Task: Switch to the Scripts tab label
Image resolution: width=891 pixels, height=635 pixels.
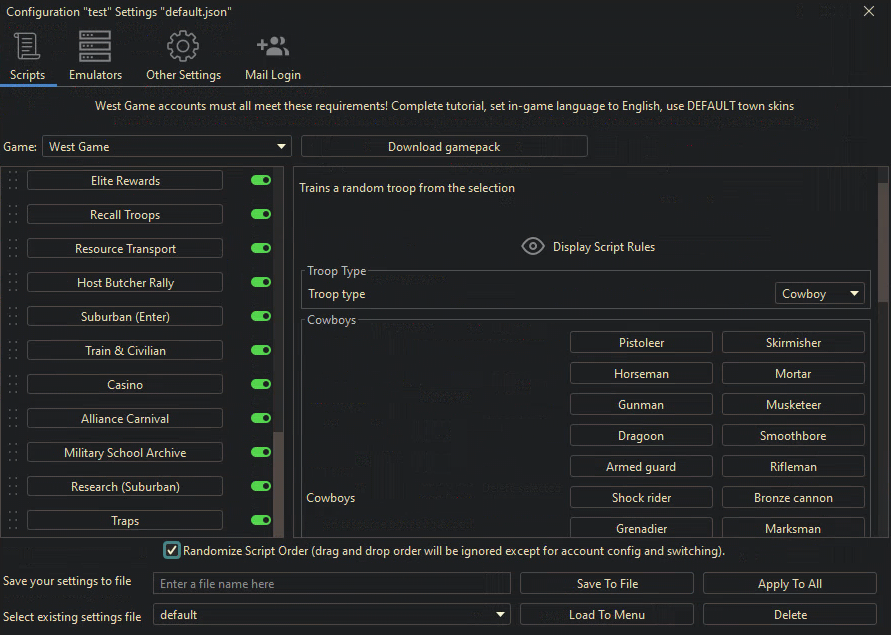Action: tap(27, 75)
